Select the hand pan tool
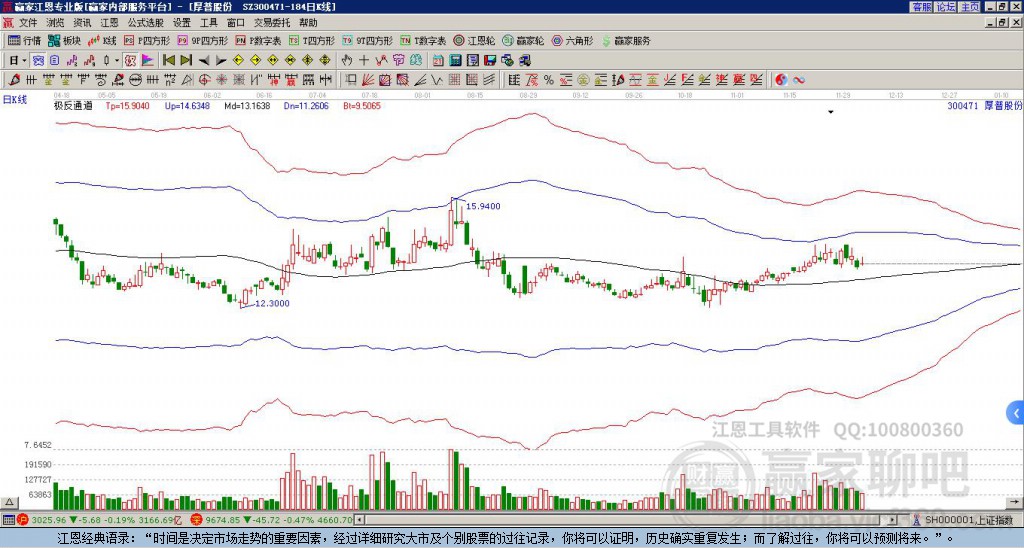The height and width of the screenshot is (548, 1024). point(347,61)
